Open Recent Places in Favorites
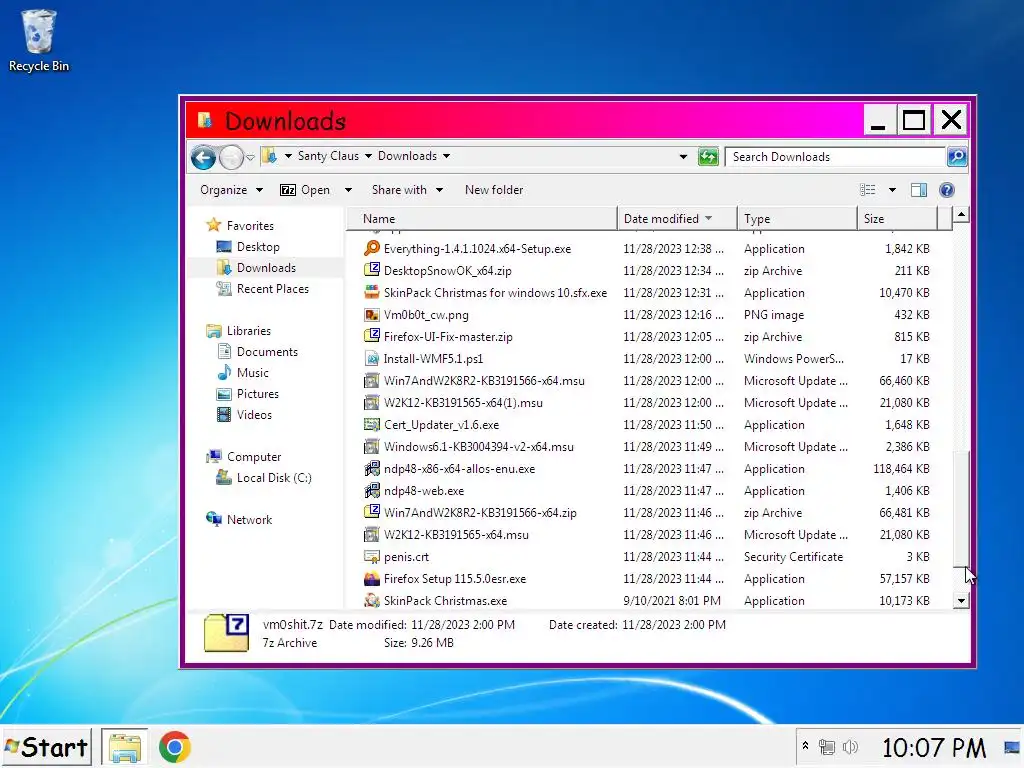The image size is (1024, 768). click(272, 289)
